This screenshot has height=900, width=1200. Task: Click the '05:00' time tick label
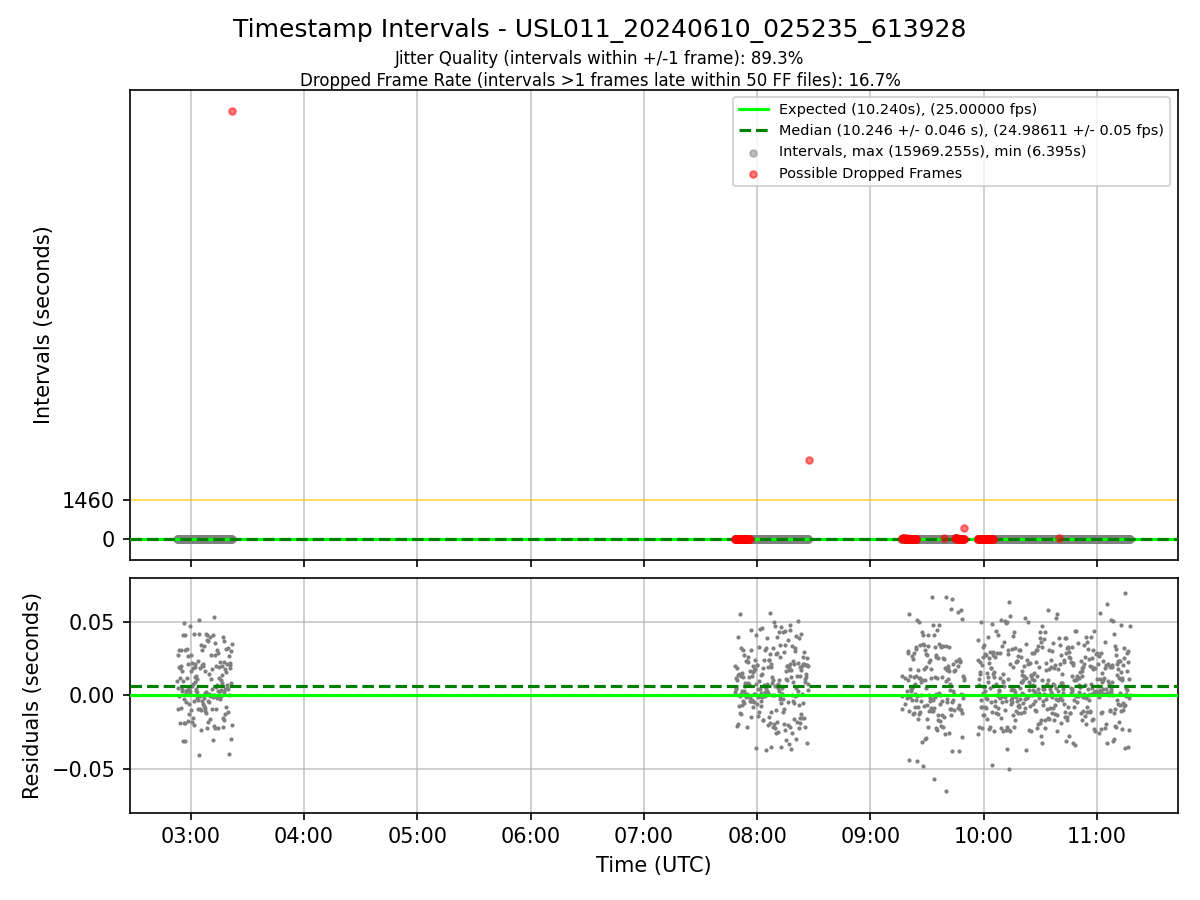417,834
